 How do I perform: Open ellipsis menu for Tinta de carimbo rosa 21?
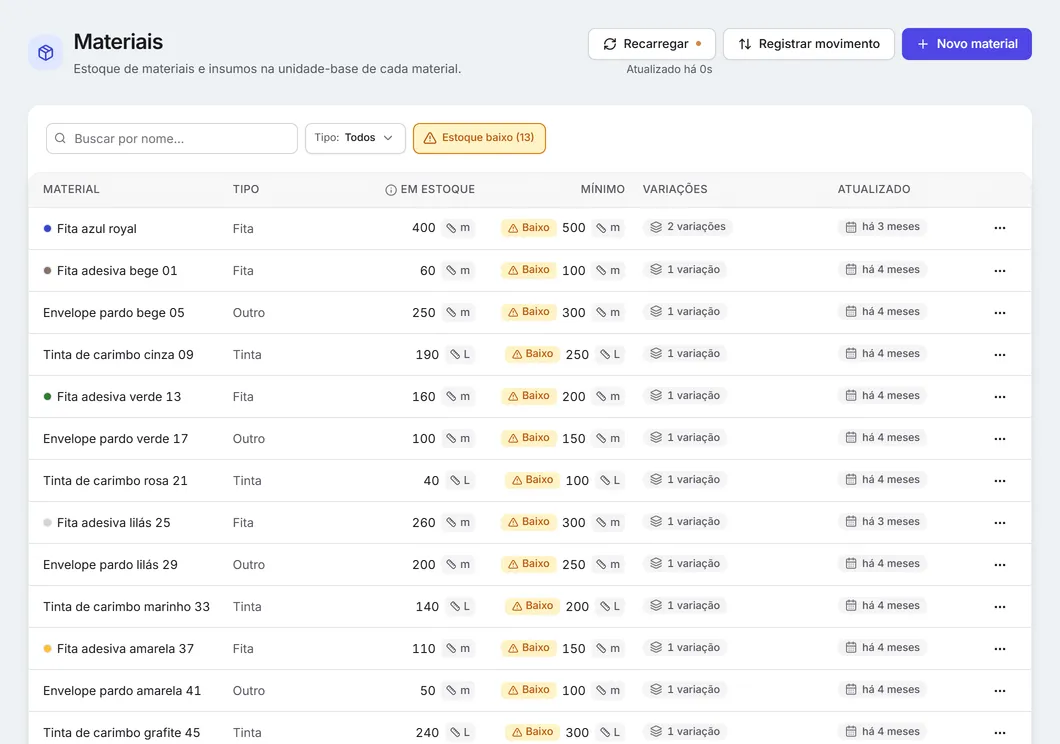pyautogui.click(x=1000, y=480)
